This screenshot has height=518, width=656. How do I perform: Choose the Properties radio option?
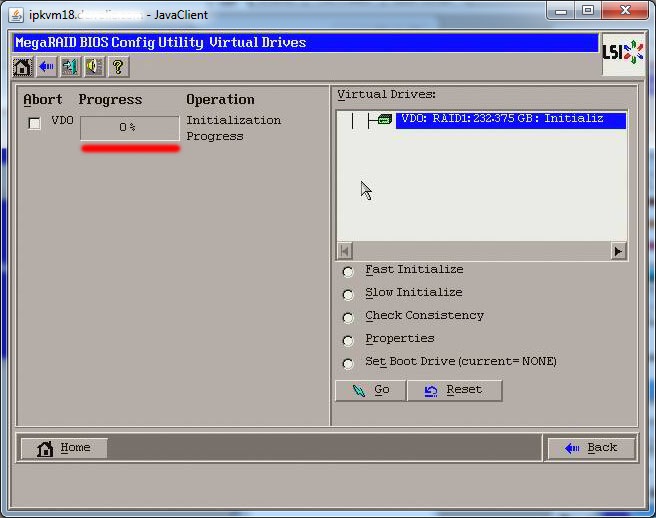(348, 341)
